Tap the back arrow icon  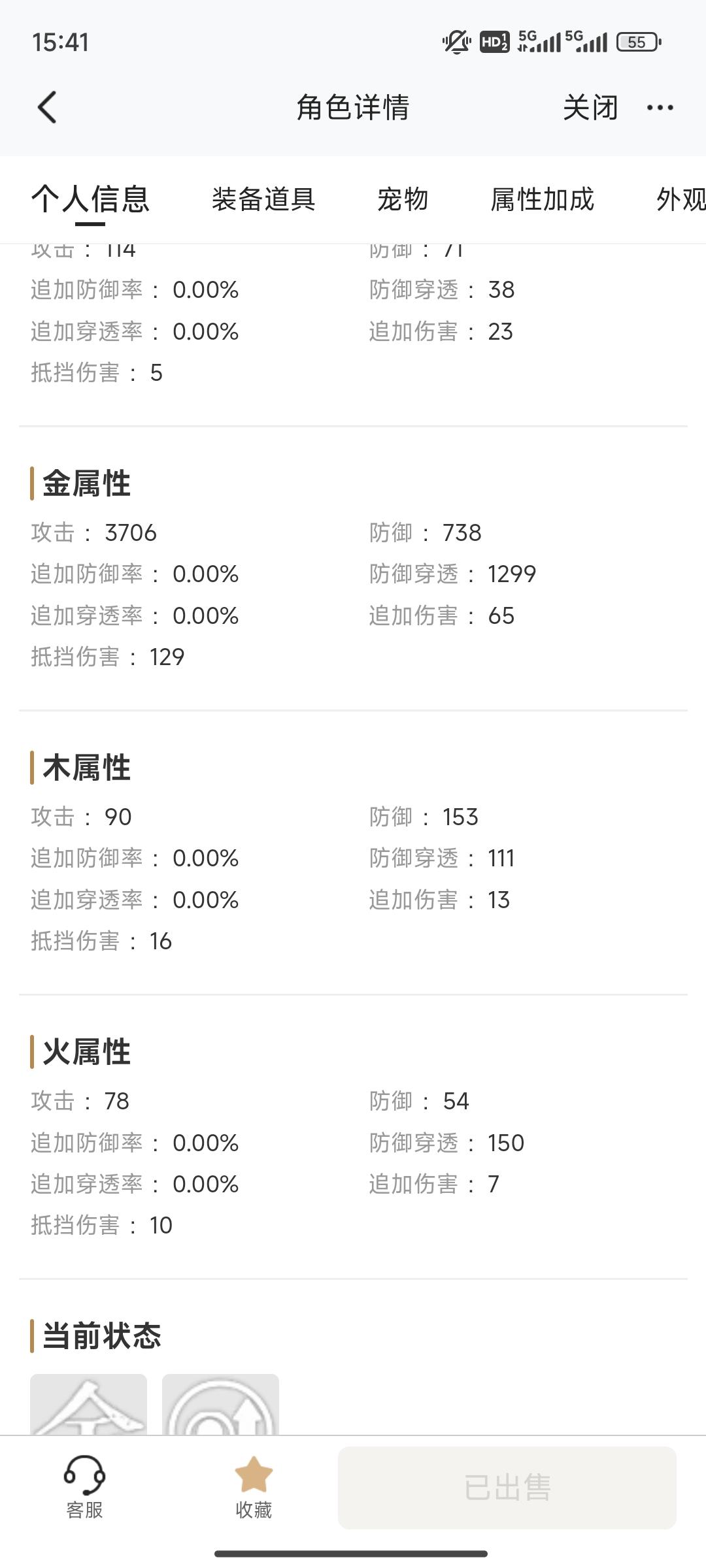[47, 107]
